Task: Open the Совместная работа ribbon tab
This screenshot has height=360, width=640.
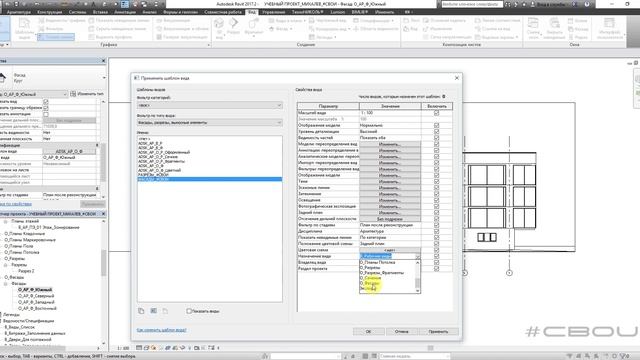Action: [223, 12]
